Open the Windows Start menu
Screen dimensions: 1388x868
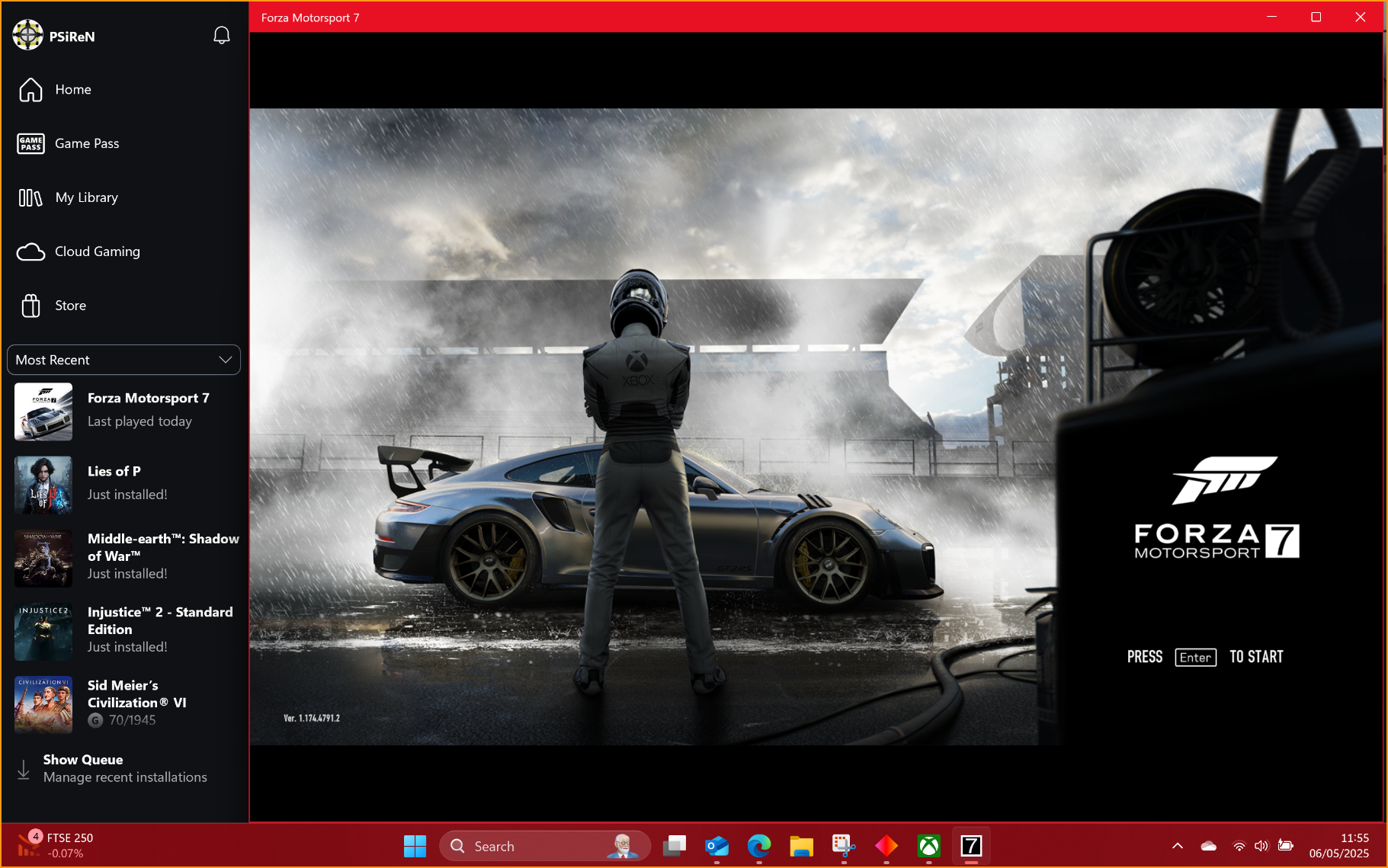click(415, 846)
